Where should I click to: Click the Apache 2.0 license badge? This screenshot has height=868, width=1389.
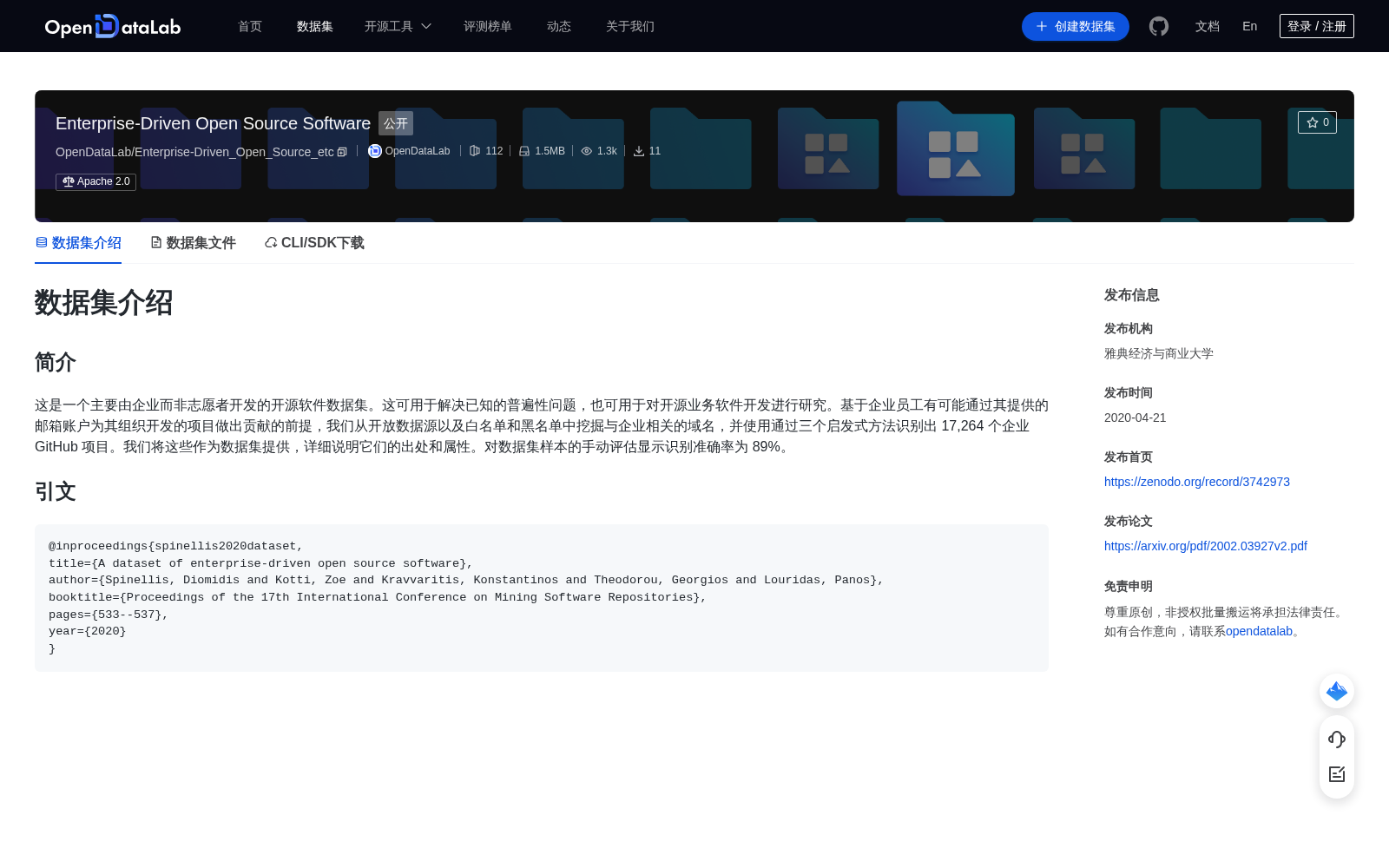point(96,181)
